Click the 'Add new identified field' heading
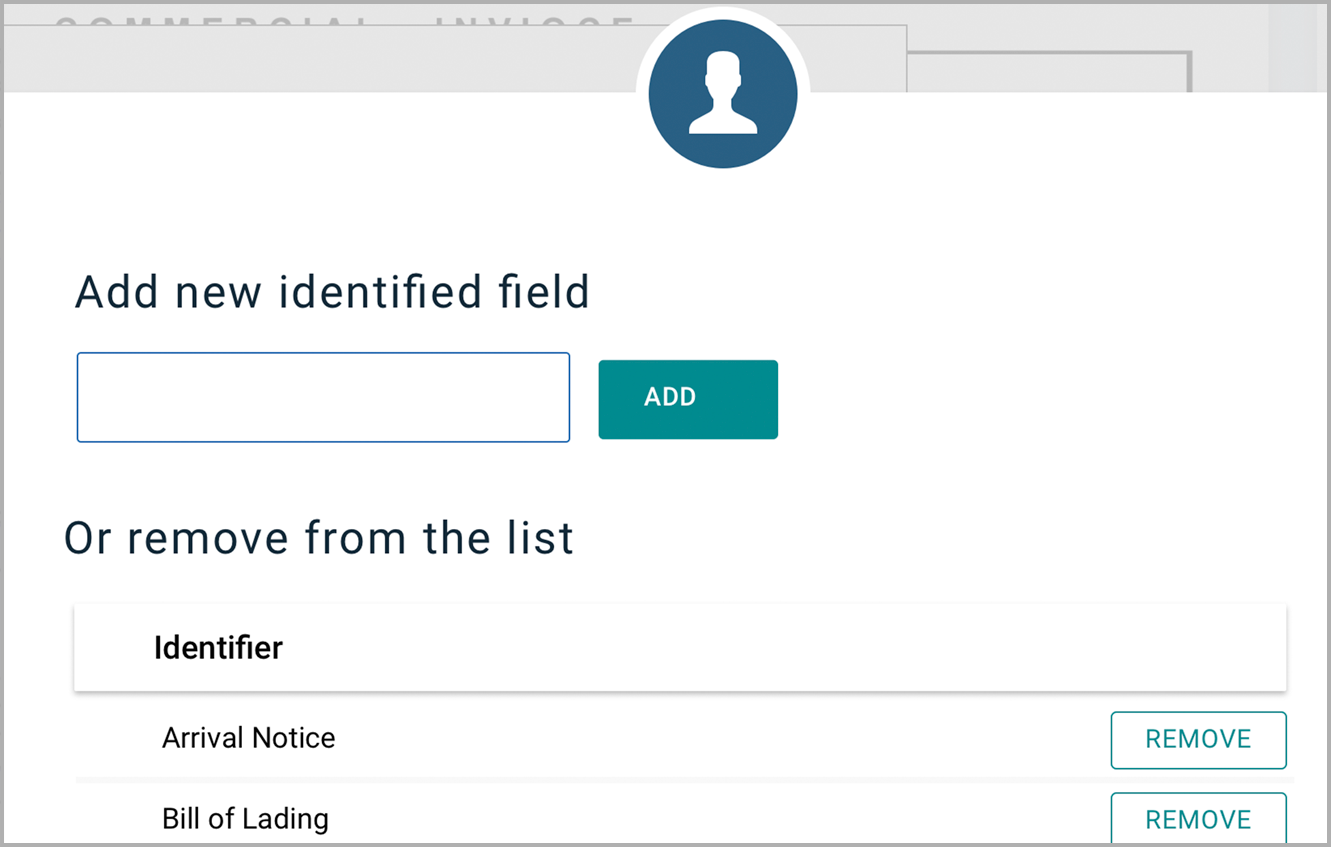This screenshot has height=847, width=1331. 332,292
